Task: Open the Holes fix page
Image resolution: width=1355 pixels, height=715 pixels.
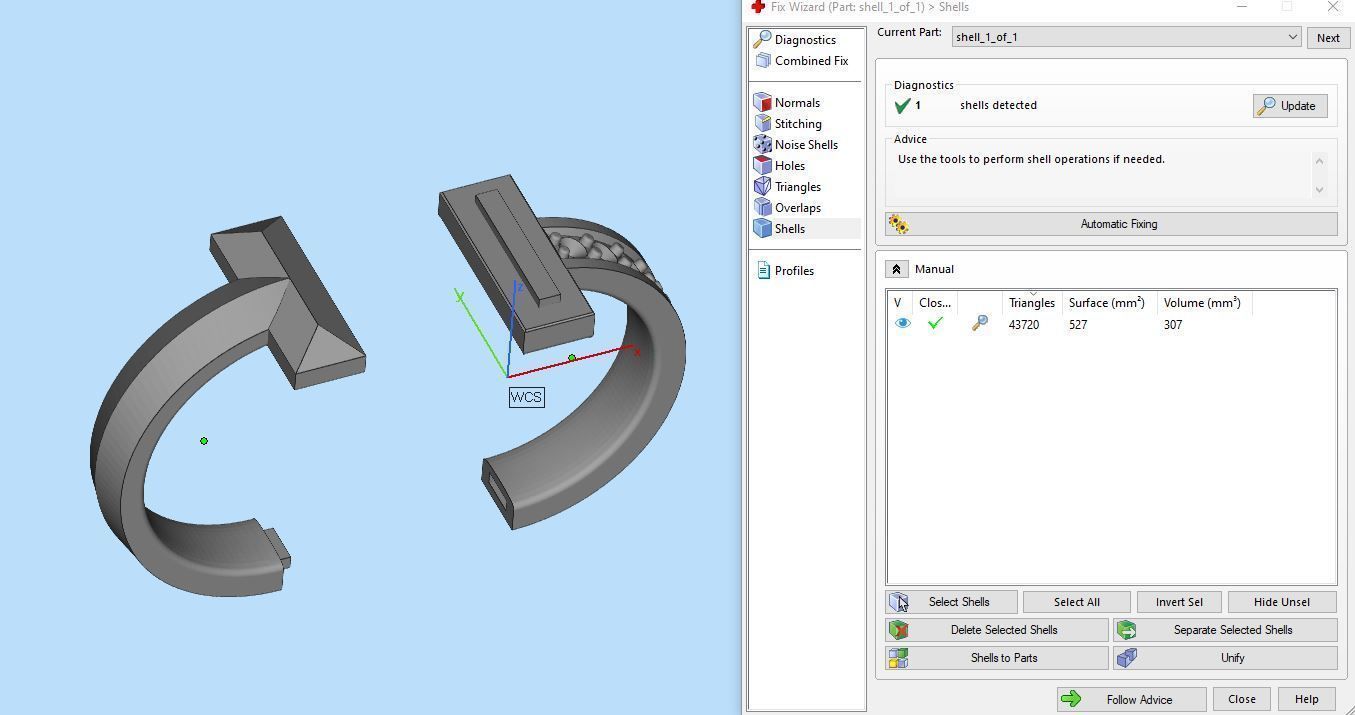Action: pos(789,166)
